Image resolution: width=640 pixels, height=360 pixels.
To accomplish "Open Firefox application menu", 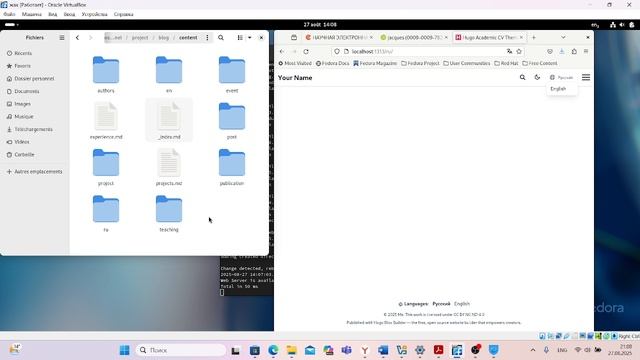I will tap(586, 51).
